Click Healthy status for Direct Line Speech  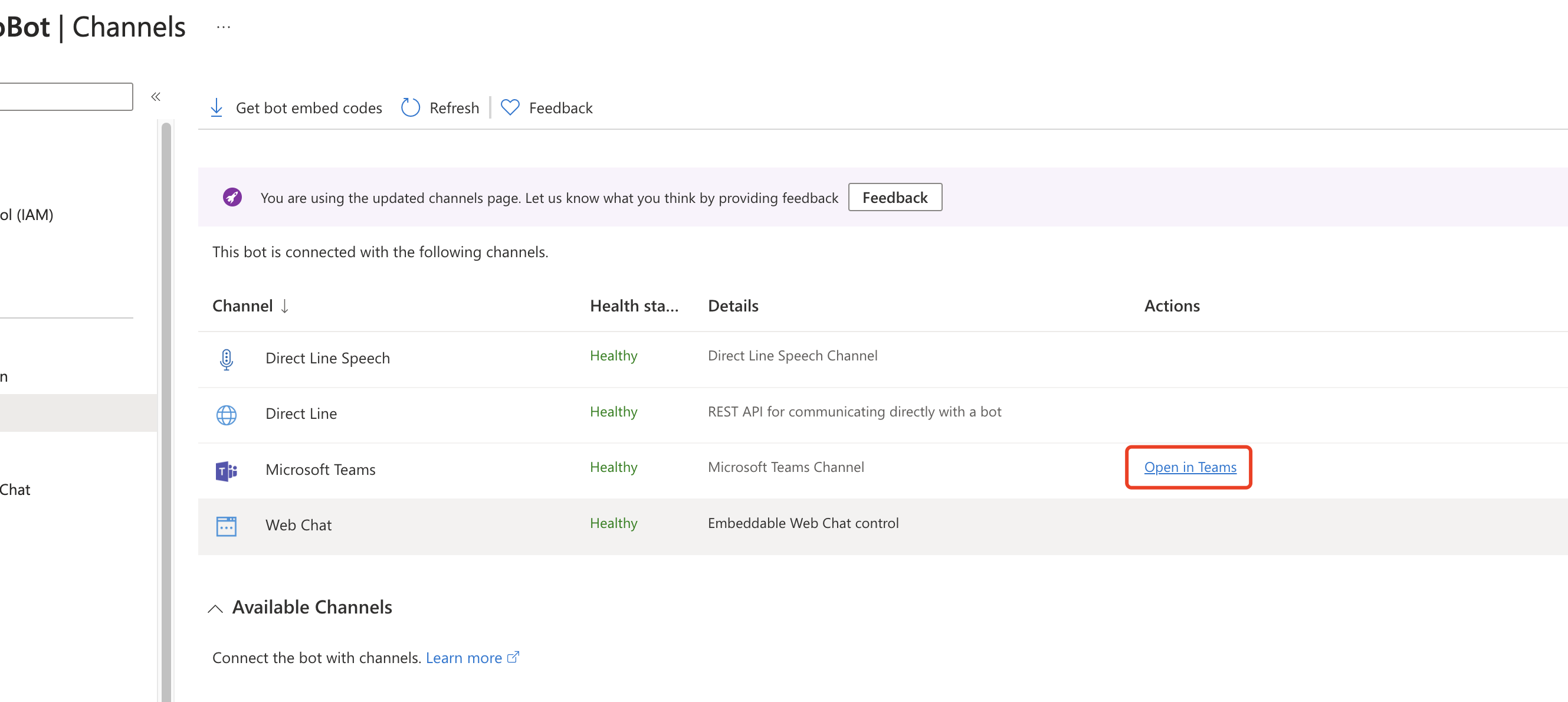pyautogui.click(x=614, y=356)
